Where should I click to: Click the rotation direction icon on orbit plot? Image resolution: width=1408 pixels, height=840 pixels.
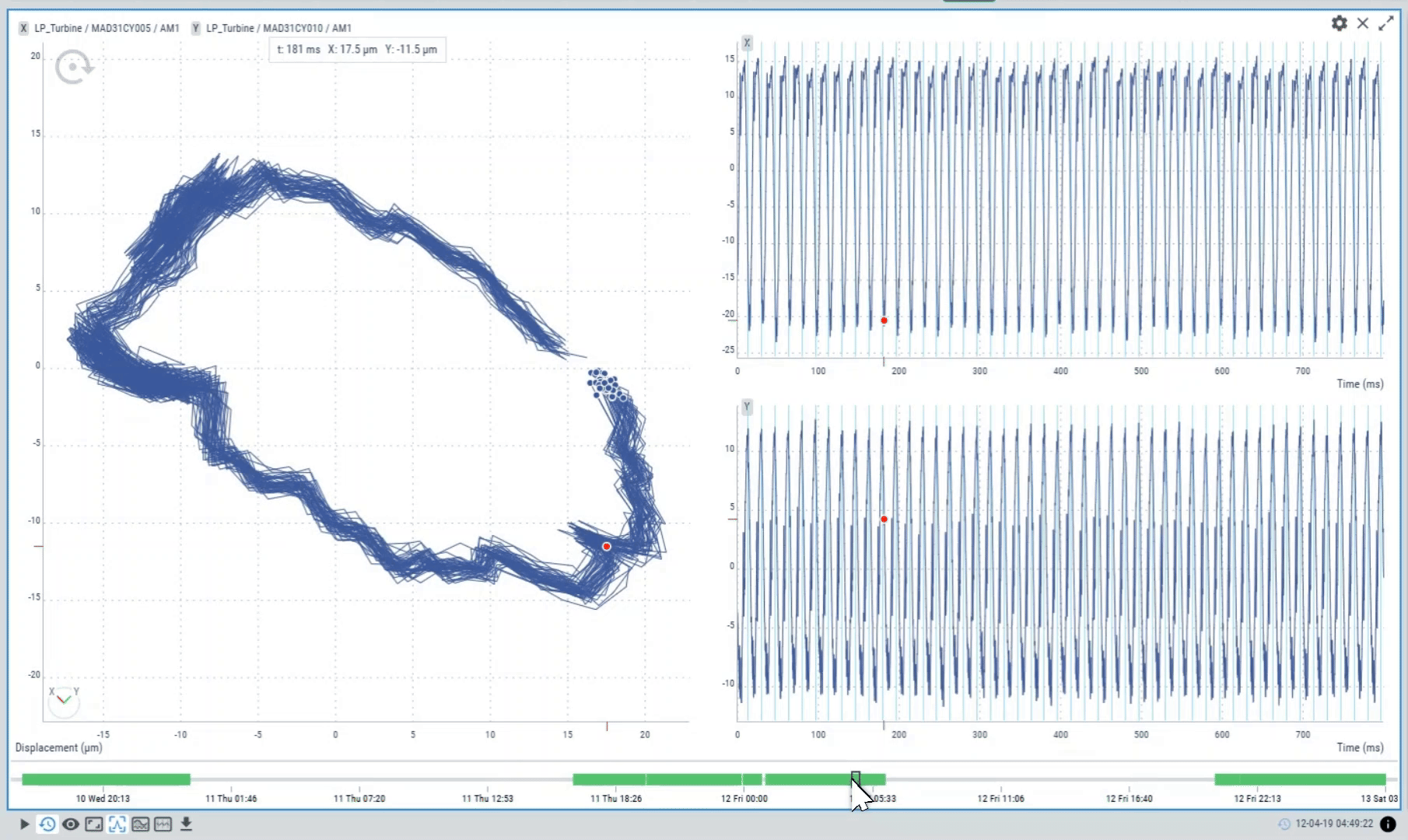coord(74,68)
